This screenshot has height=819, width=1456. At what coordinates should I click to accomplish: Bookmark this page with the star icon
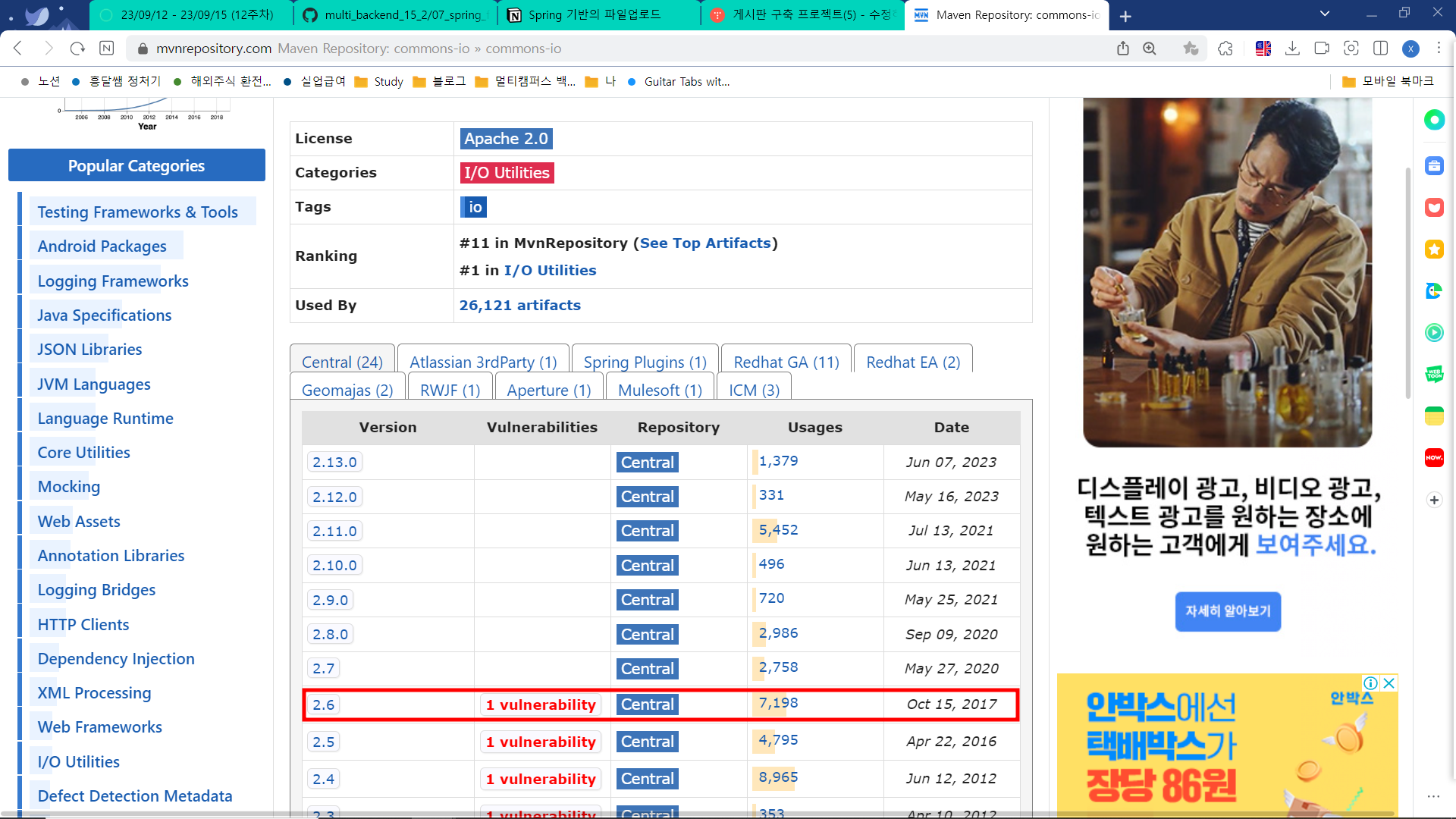[1191, 49]
